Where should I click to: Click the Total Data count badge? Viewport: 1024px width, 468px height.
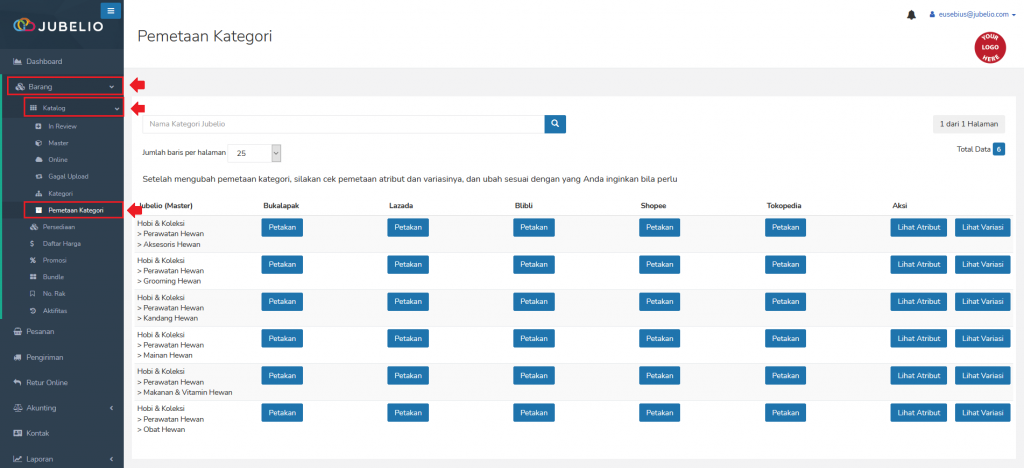(x=999, y=149)
